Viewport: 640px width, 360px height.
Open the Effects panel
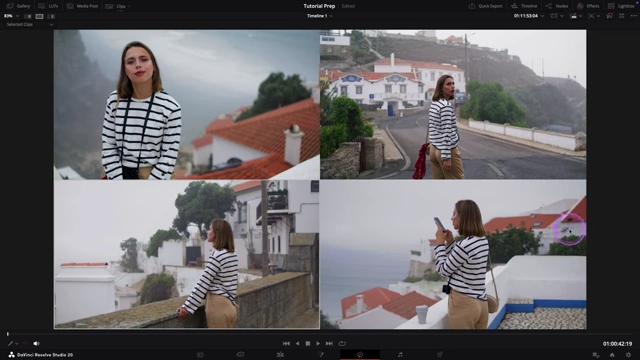pyautogui.click(x=588, y=6)
